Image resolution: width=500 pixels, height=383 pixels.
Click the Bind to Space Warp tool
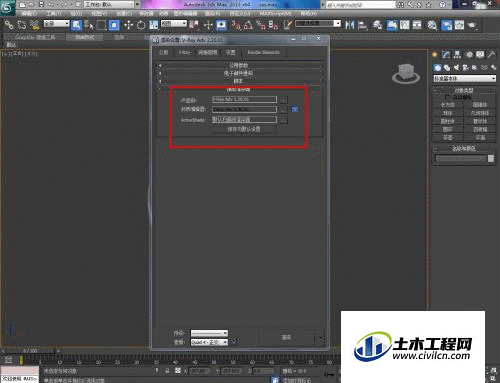pyautogui.click(x=34, y=25)
